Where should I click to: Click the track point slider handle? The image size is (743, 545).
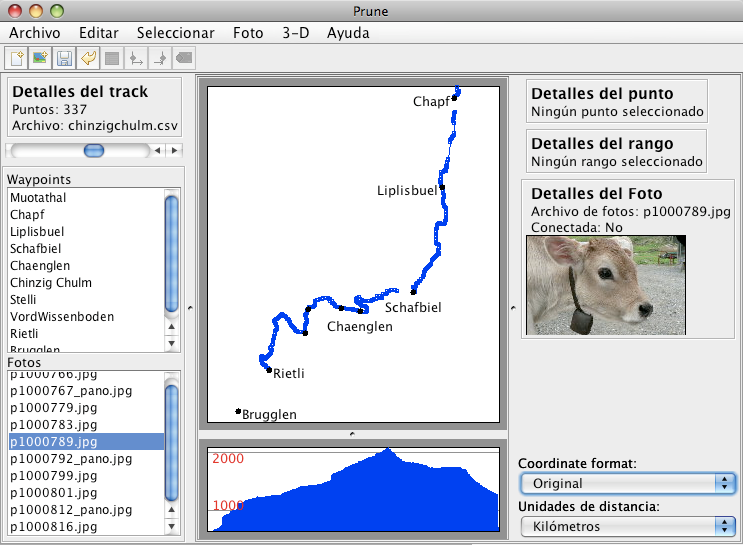94,151
